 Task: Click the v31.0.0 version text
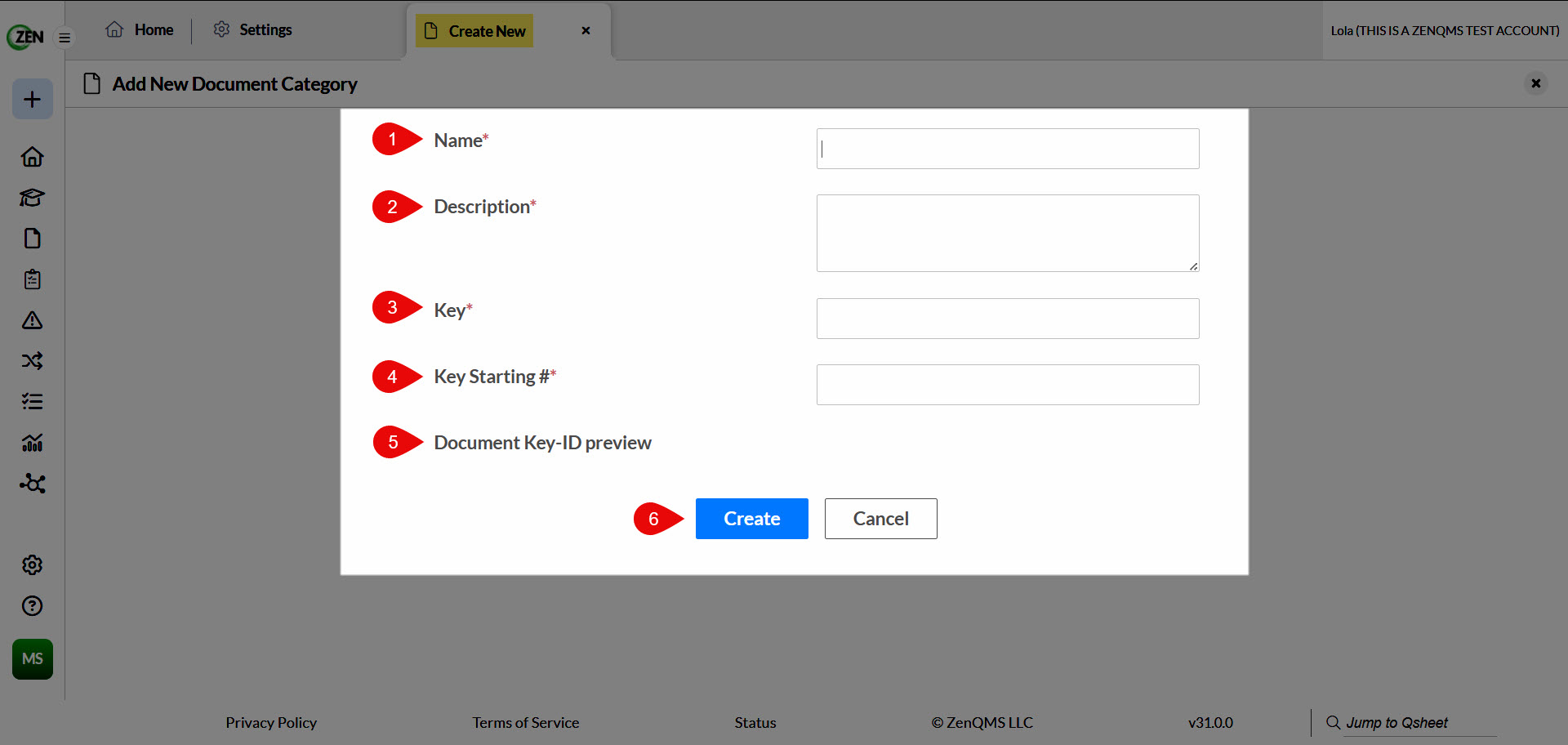(x=1211, y=723)
